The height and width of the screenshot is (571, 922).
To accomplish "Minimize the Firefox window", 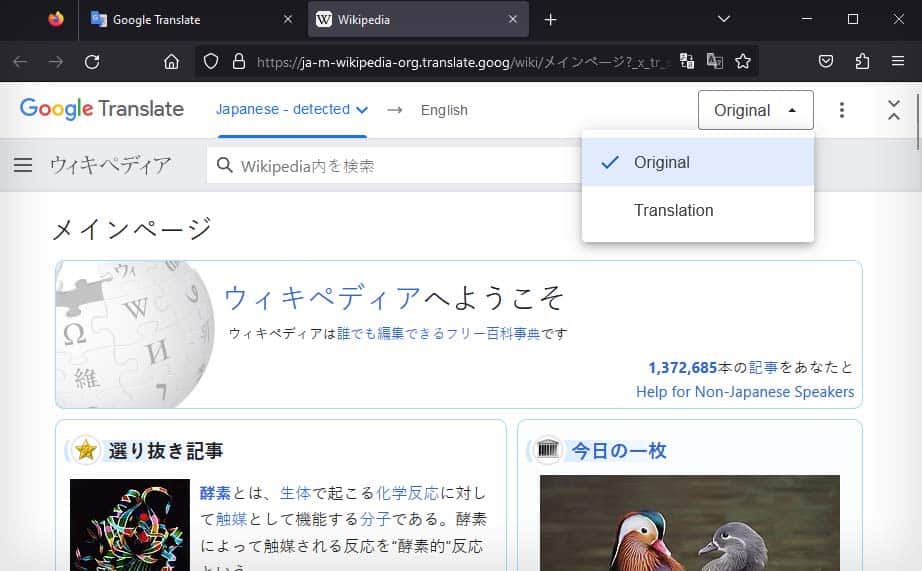I will pos(807,19).
